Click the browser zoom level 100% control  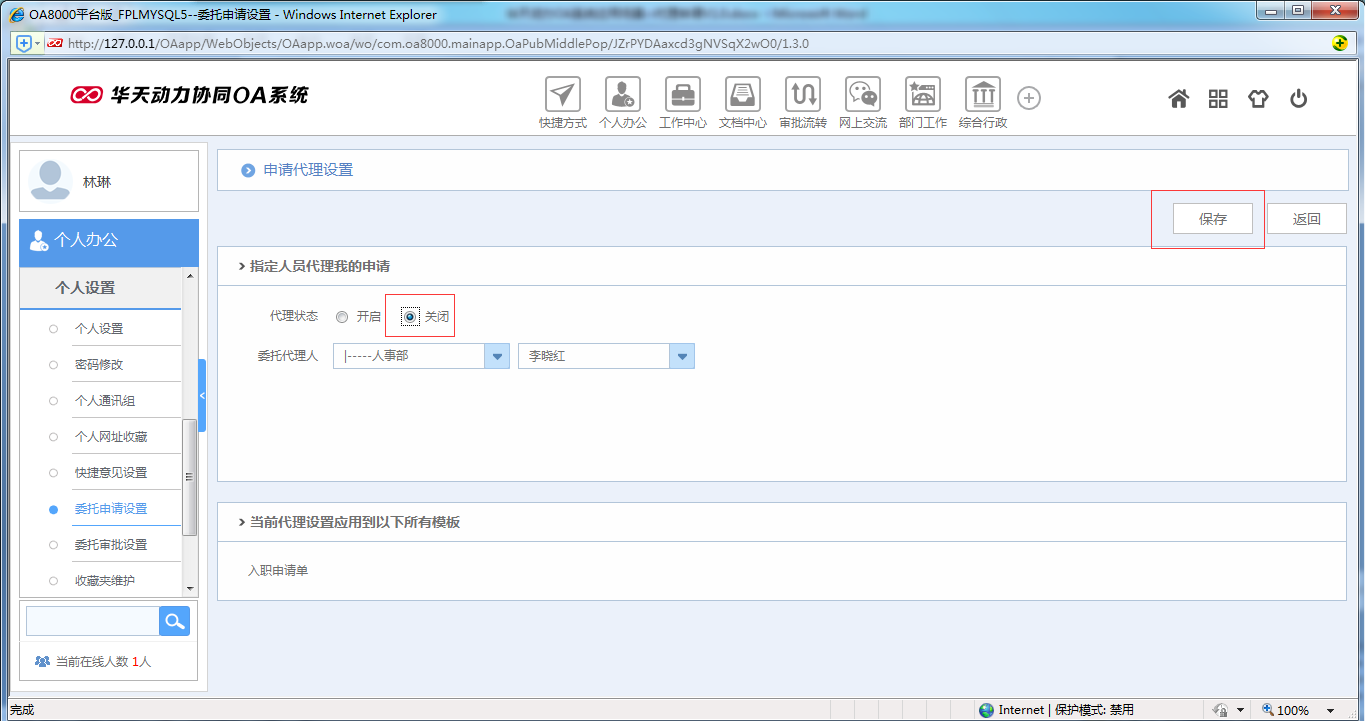click(1291, 710)
